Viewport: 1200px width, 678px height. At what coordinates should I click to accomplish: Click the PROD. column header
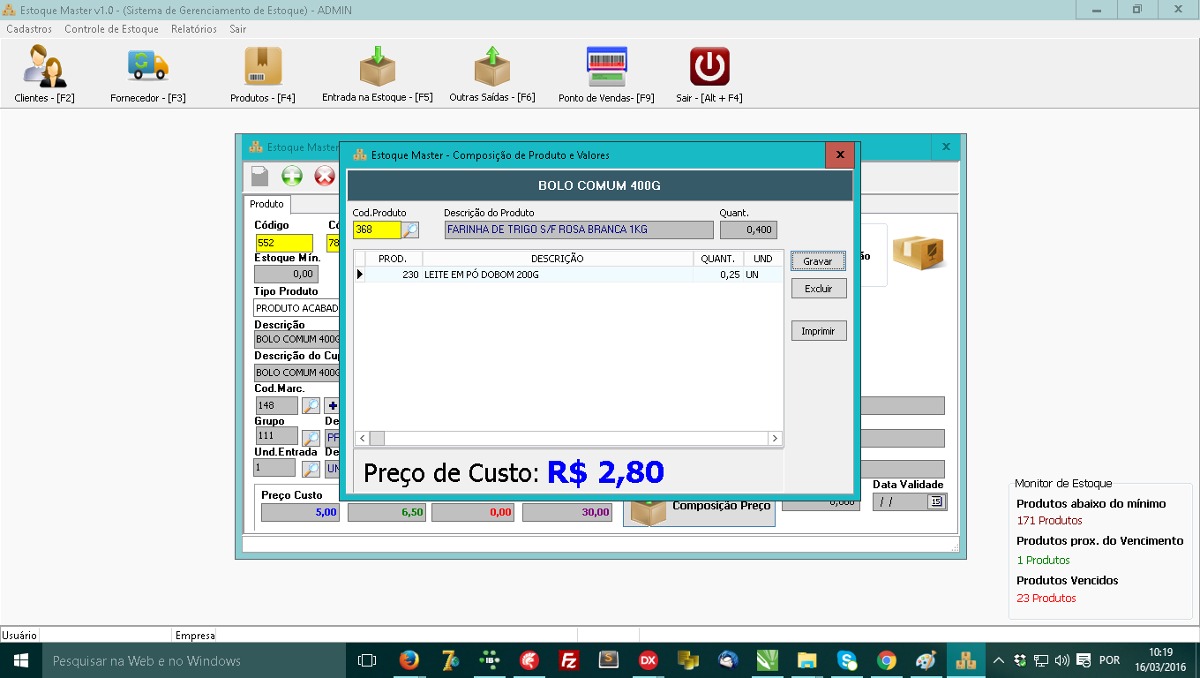point(393,259)
